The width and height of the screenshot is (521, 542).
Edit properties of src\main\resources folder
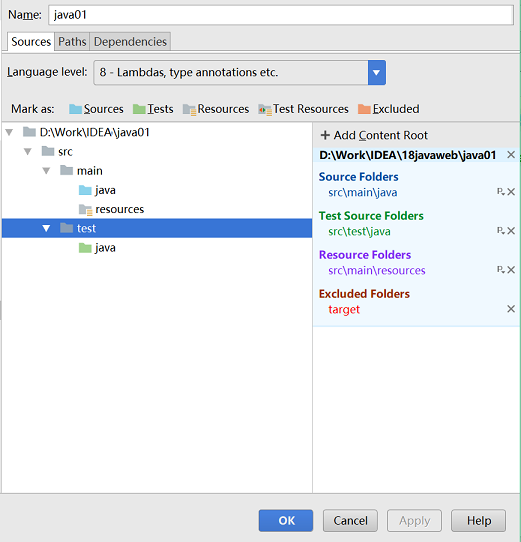(x=501, y=270)
